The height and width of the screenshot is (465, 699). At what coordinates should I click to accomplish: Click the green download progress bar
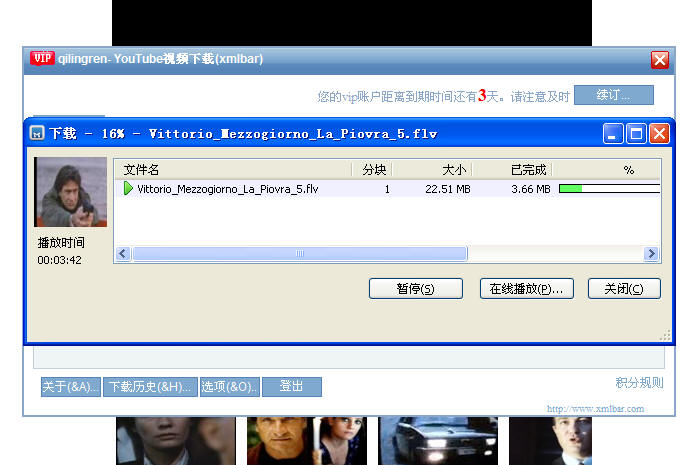coord(609,189)
